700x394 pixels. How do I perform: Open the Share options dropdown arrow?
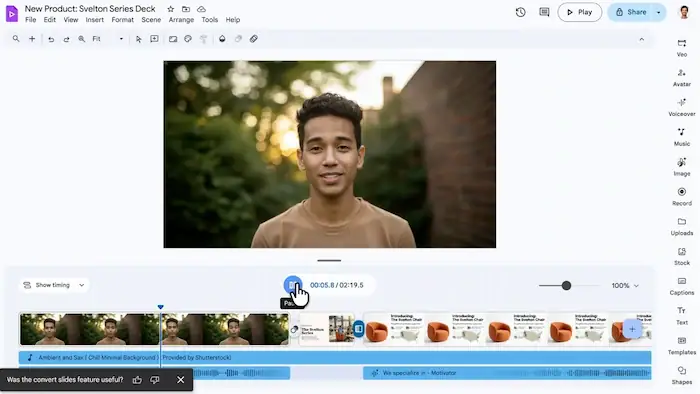(658, 12)
